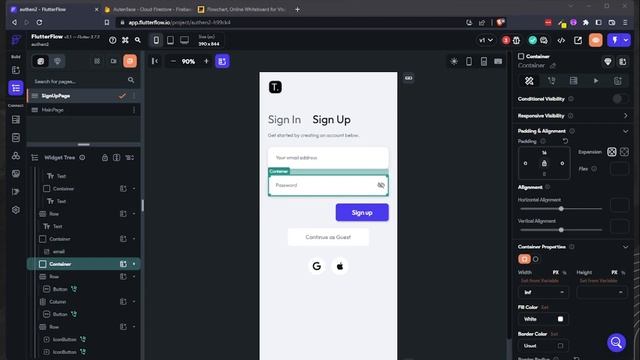Switch to the FlutterFlow browser tab
640x360 pixels.
[x=54, y=9]
